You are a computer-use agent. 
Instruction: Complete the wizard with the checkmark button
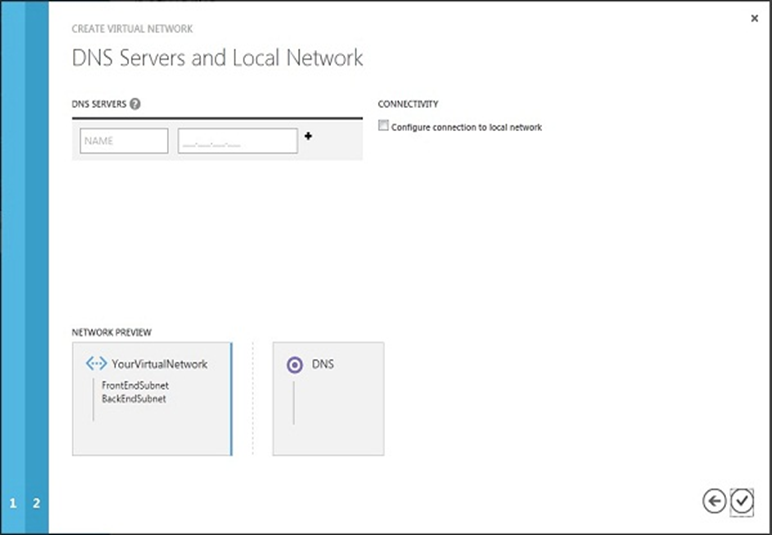742,501
